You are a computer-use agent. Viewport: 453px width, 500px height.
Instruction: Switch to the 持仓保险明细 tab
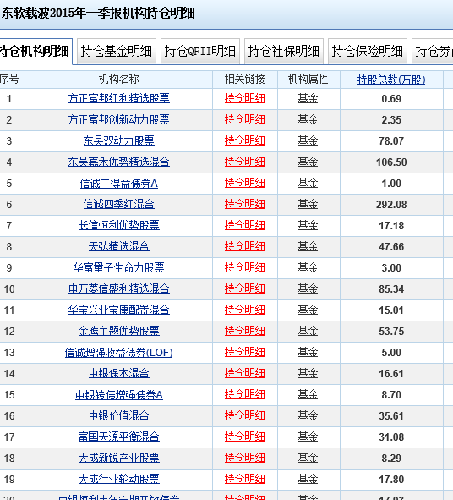pyautogui.click(x=367, y=51)
